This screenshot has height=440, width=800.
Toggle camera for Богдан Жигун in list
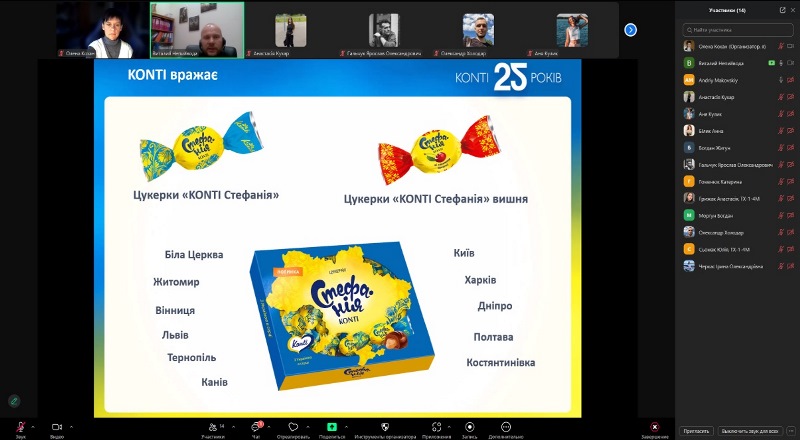coord(791,148)
